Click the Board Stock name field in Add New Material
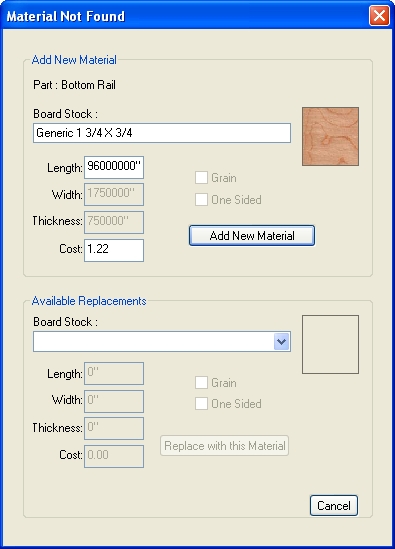395x549 pixels. [162, 133]
